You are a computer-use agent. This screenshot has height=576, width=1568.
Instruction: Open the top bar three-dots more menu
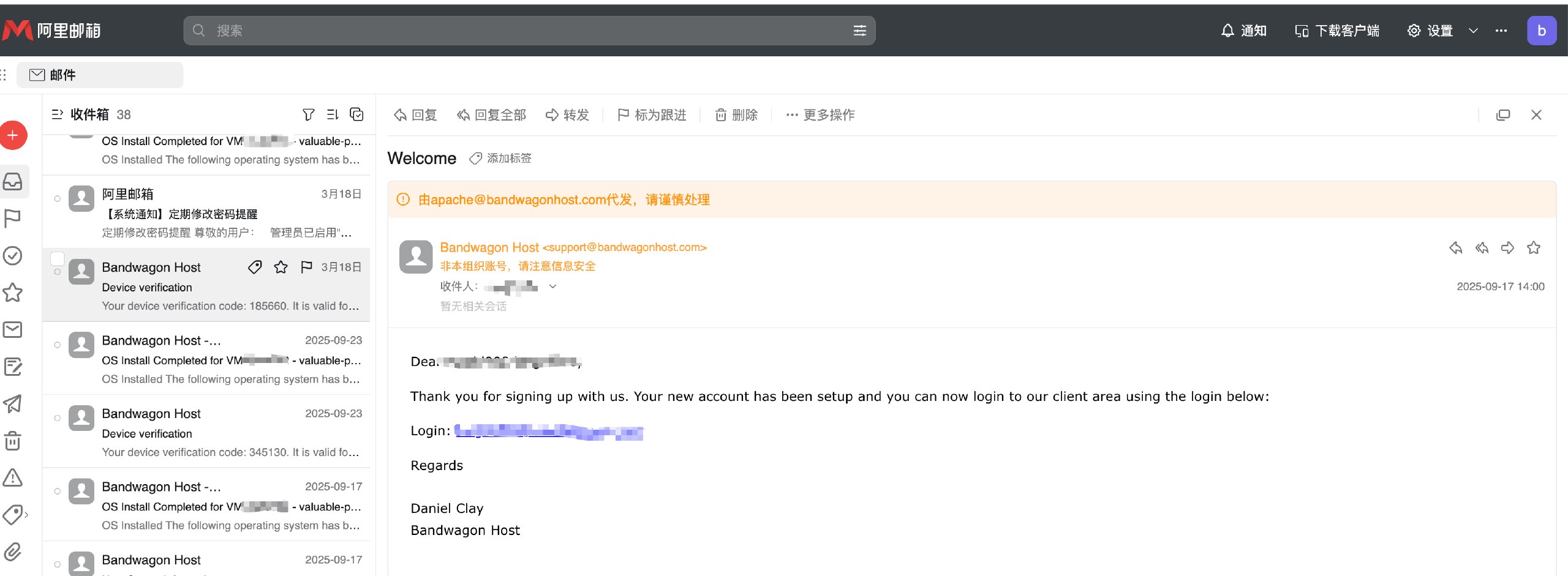[1501, 31]
